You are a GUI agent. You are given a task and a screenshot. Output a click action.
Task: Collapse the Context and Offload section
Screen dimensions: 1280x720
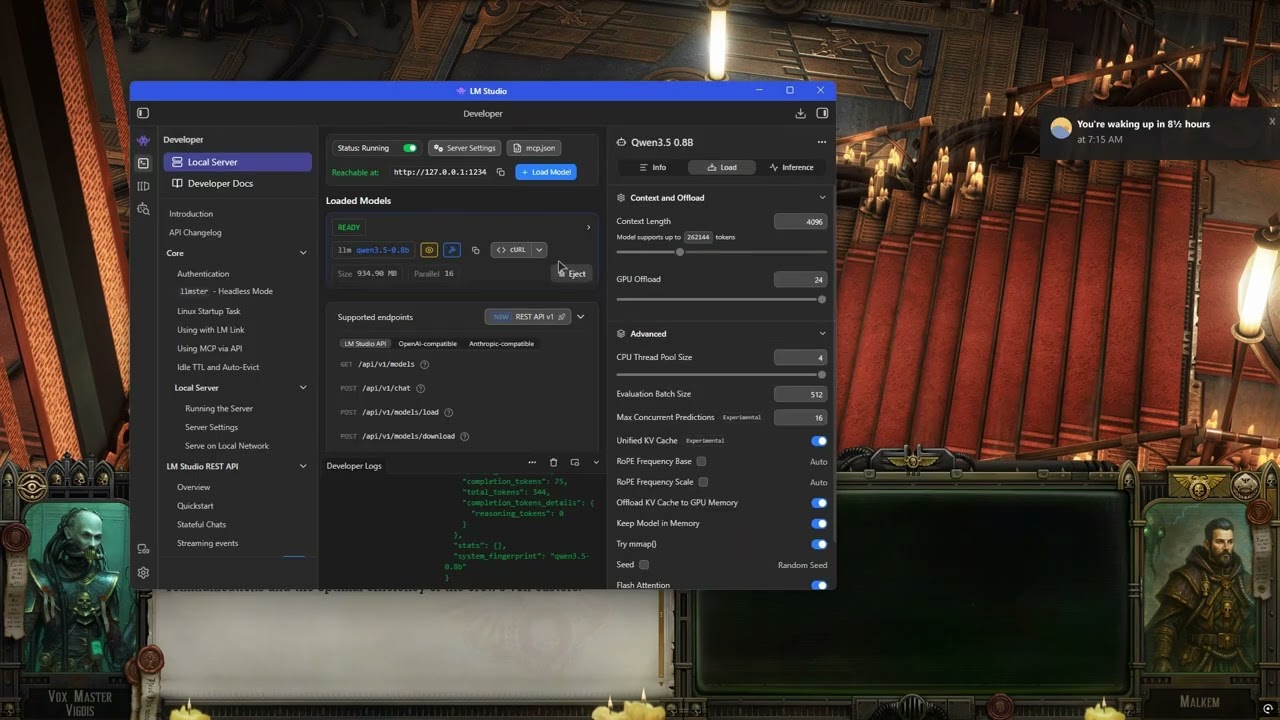pyautogui.click(x=822, y=198)
